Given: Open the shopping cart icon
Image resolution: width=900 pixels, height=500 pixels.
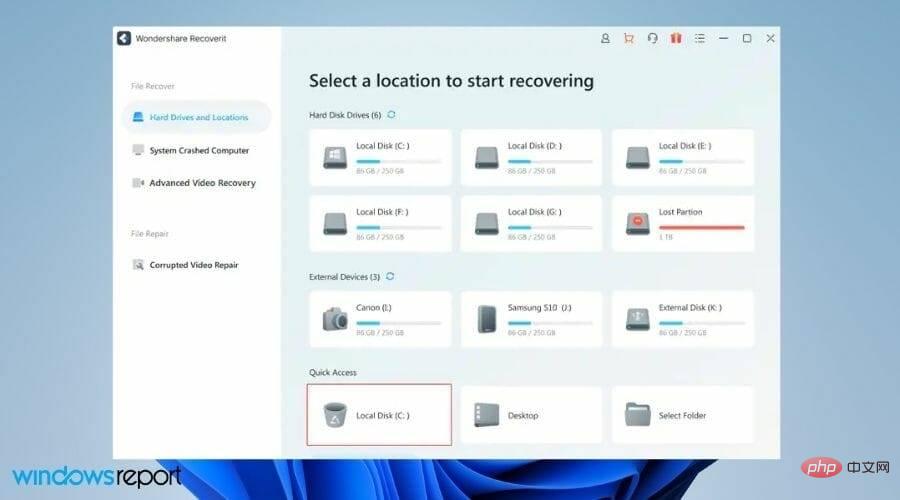Looking at the screenshot, I should 629,38.
